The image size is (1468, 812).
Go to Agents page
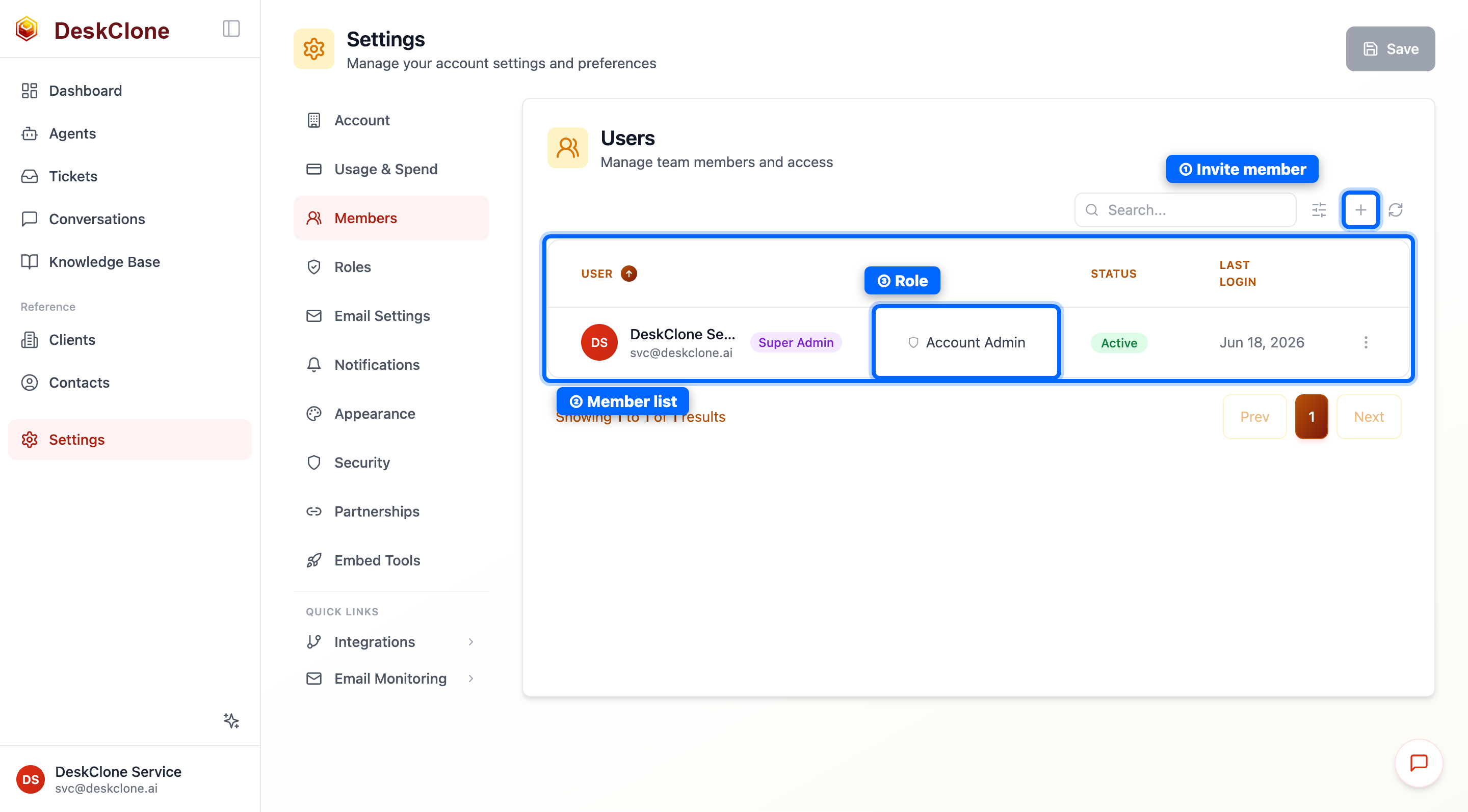click(130, 133)
